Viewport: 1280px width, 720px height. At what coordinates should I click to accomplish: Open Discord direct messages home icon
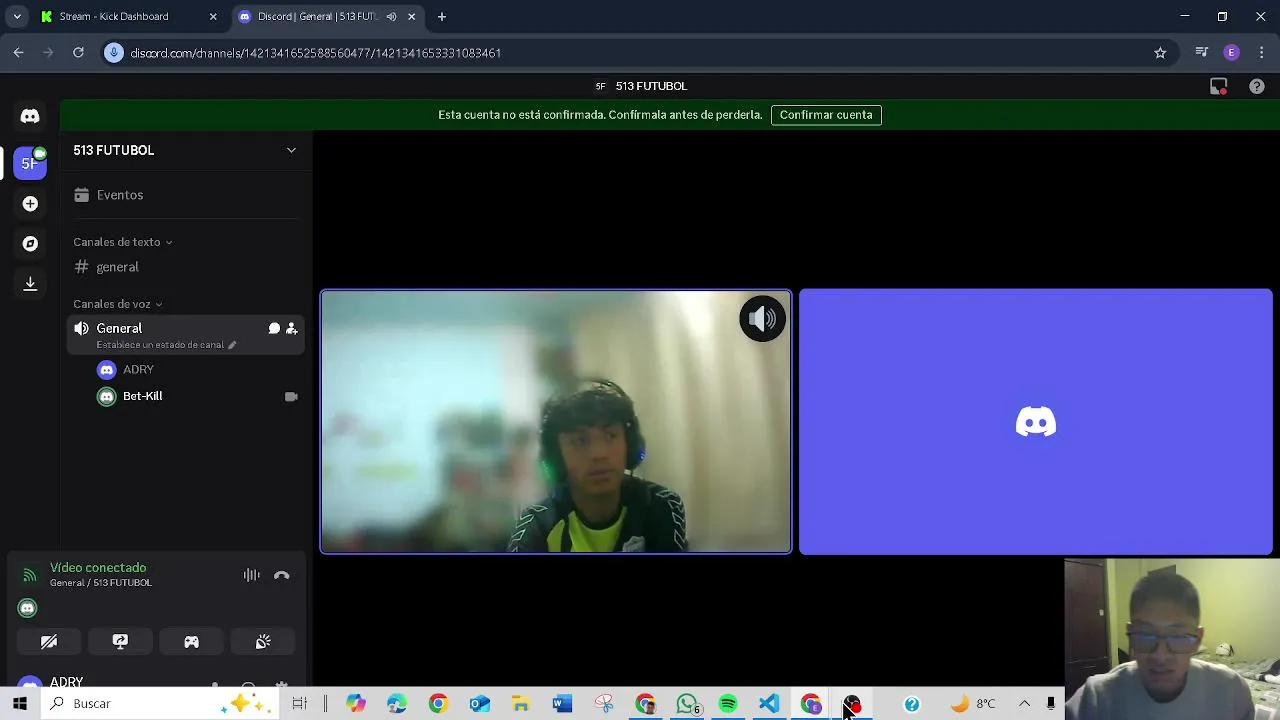[30, 117]
